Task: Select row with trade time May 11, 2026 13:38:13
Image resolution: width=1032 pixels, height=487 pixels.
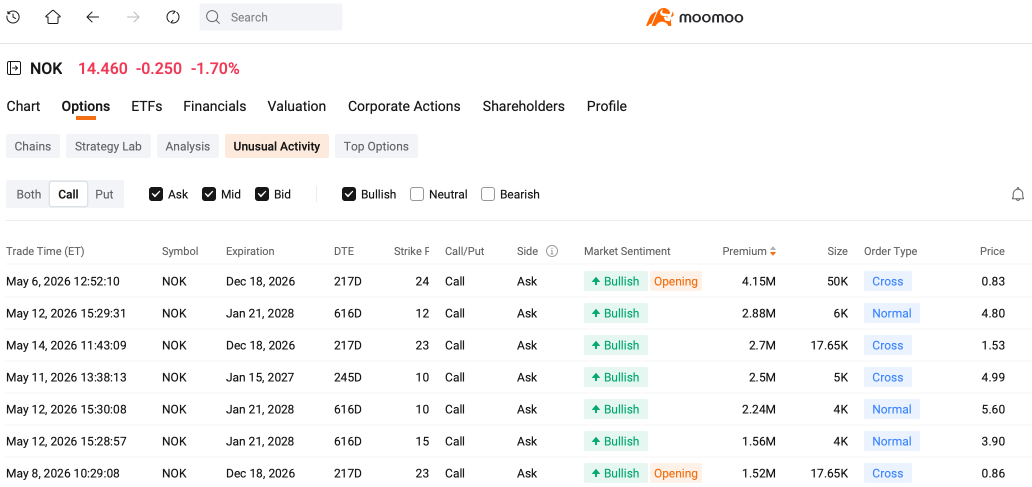Action: (516, 377)
